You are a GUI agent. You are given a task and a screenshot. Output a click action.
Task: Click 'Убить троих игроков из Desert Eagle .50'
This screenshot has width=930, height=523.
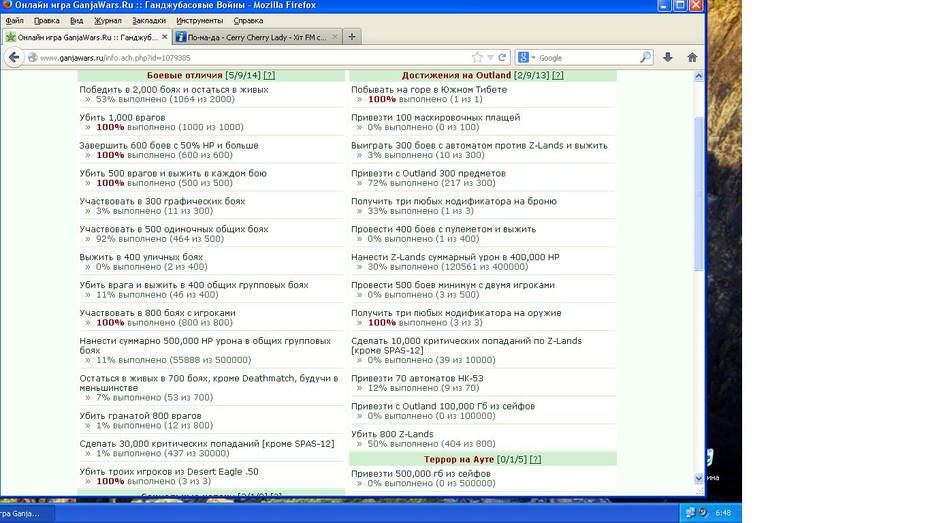[169, 472]
